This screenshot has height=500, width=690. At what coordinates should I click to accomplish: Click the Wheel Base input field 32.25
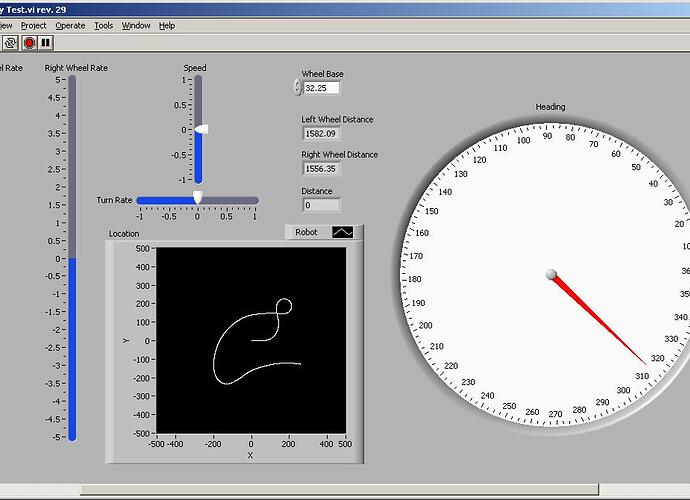click(x=321, y=88)
